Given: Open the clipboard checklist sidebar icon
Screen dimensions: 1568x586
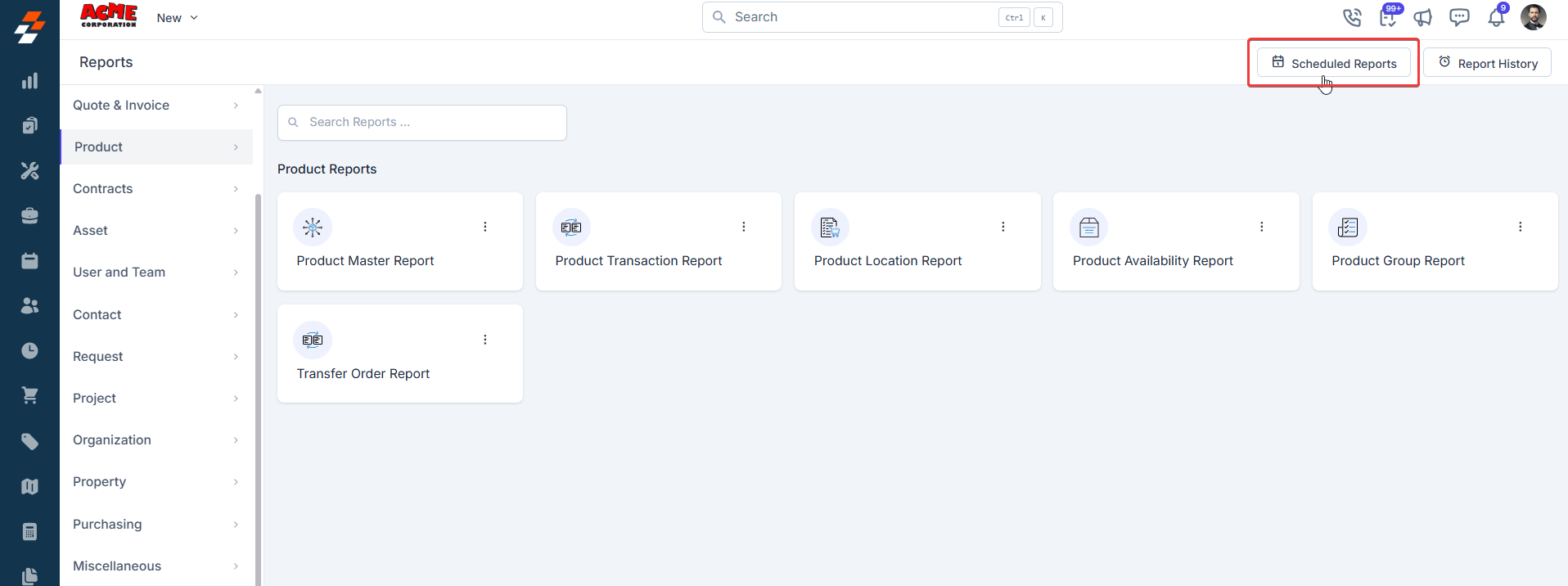Looking at the screenshot, I should click(29, 125).
